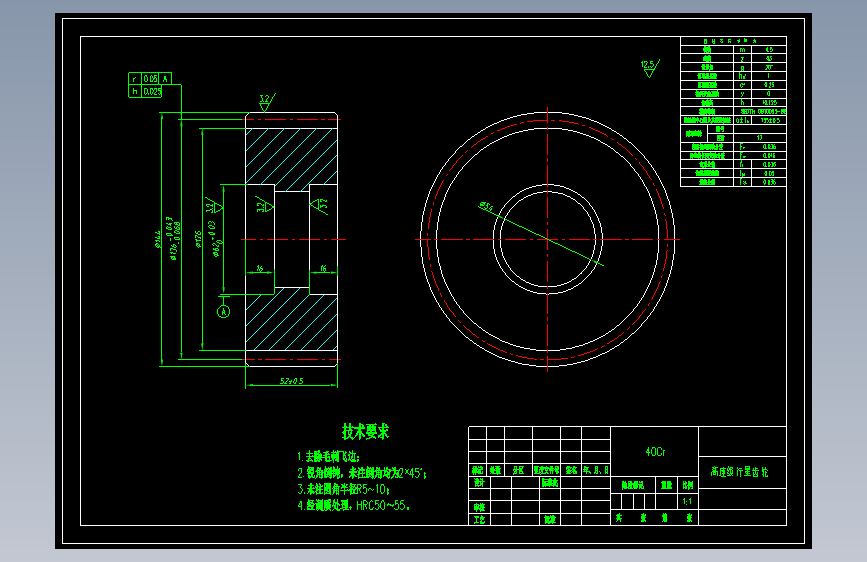The image size is (867, 562).
Task: Click the 12.5 surface roughness symbol
Action: pos(650,69)
